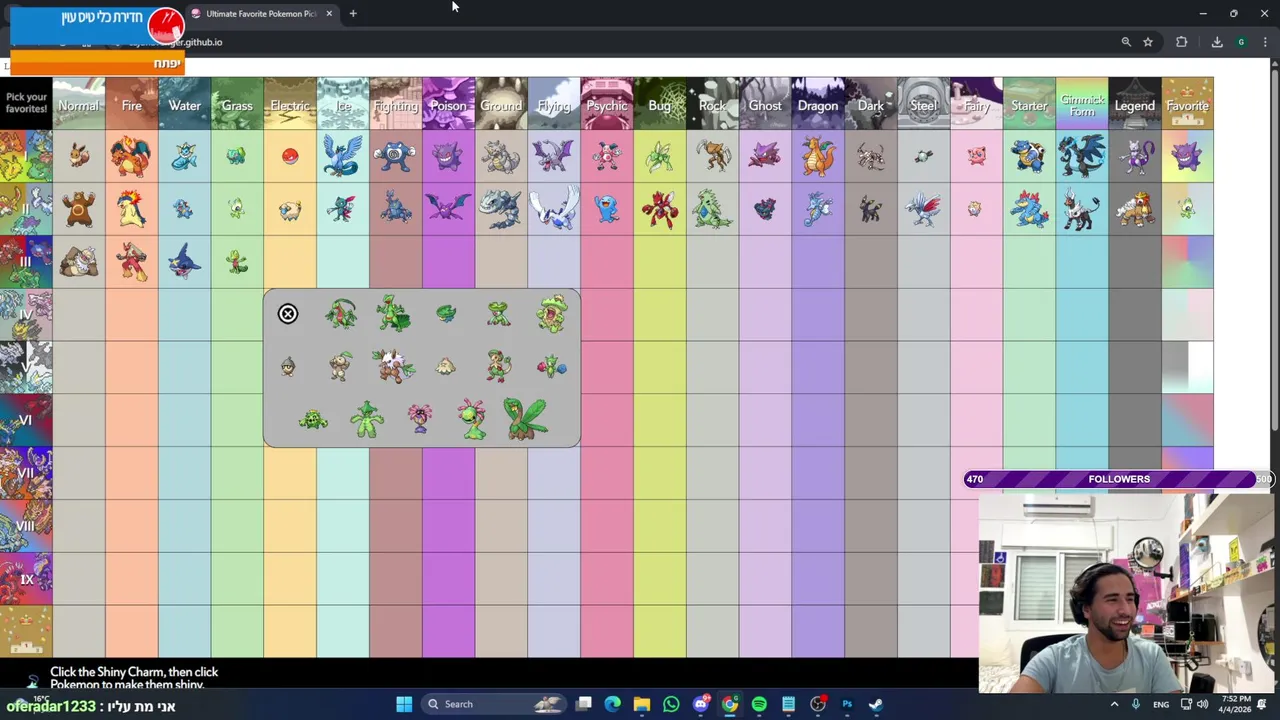Open the browser zoom magnifier icon
Viewport: 1280px width, 720px height.
[x=1126, y=42]
